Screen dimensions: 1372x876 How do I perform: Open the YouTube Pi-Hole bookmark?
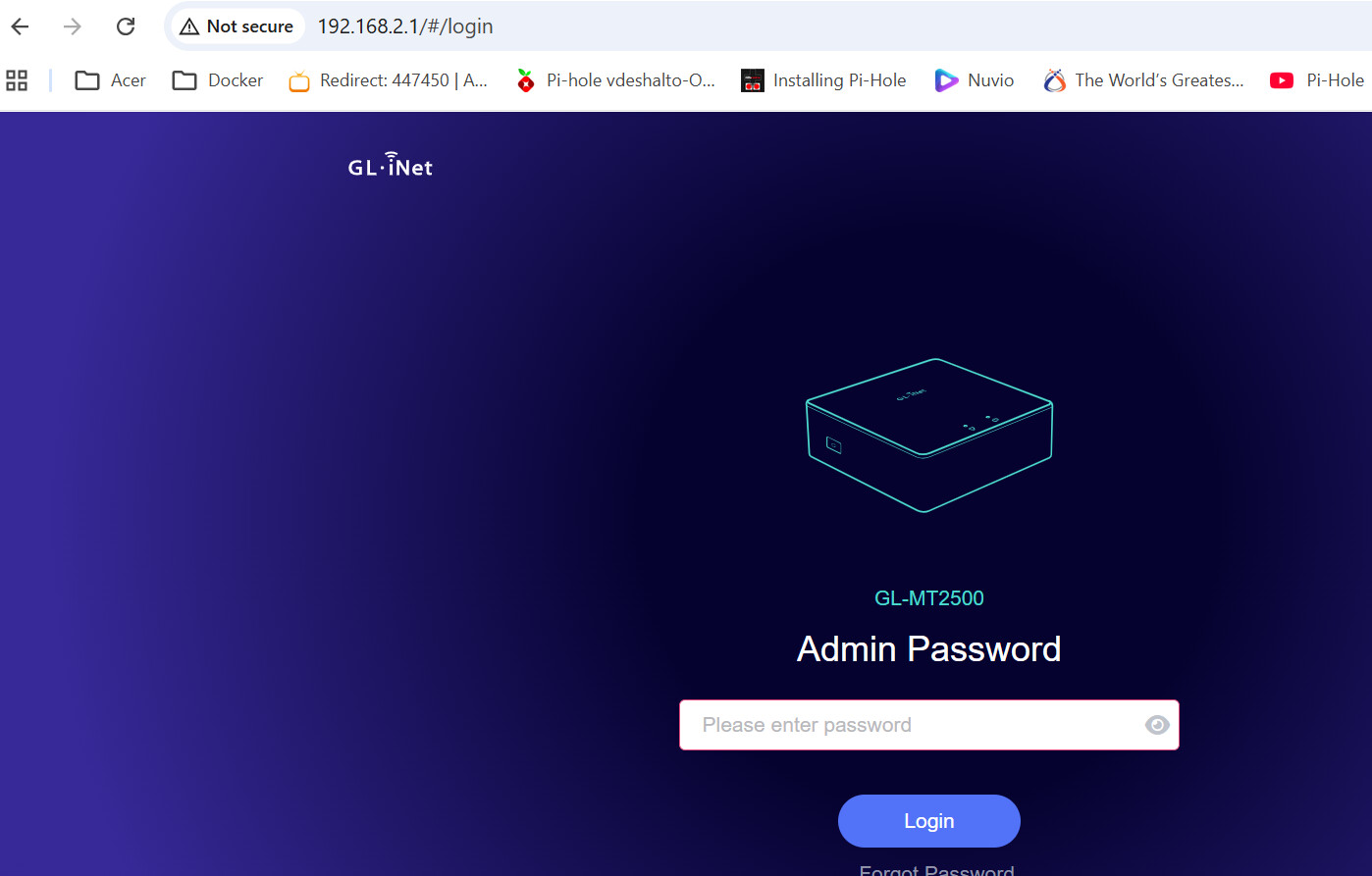click(1317, 80)
